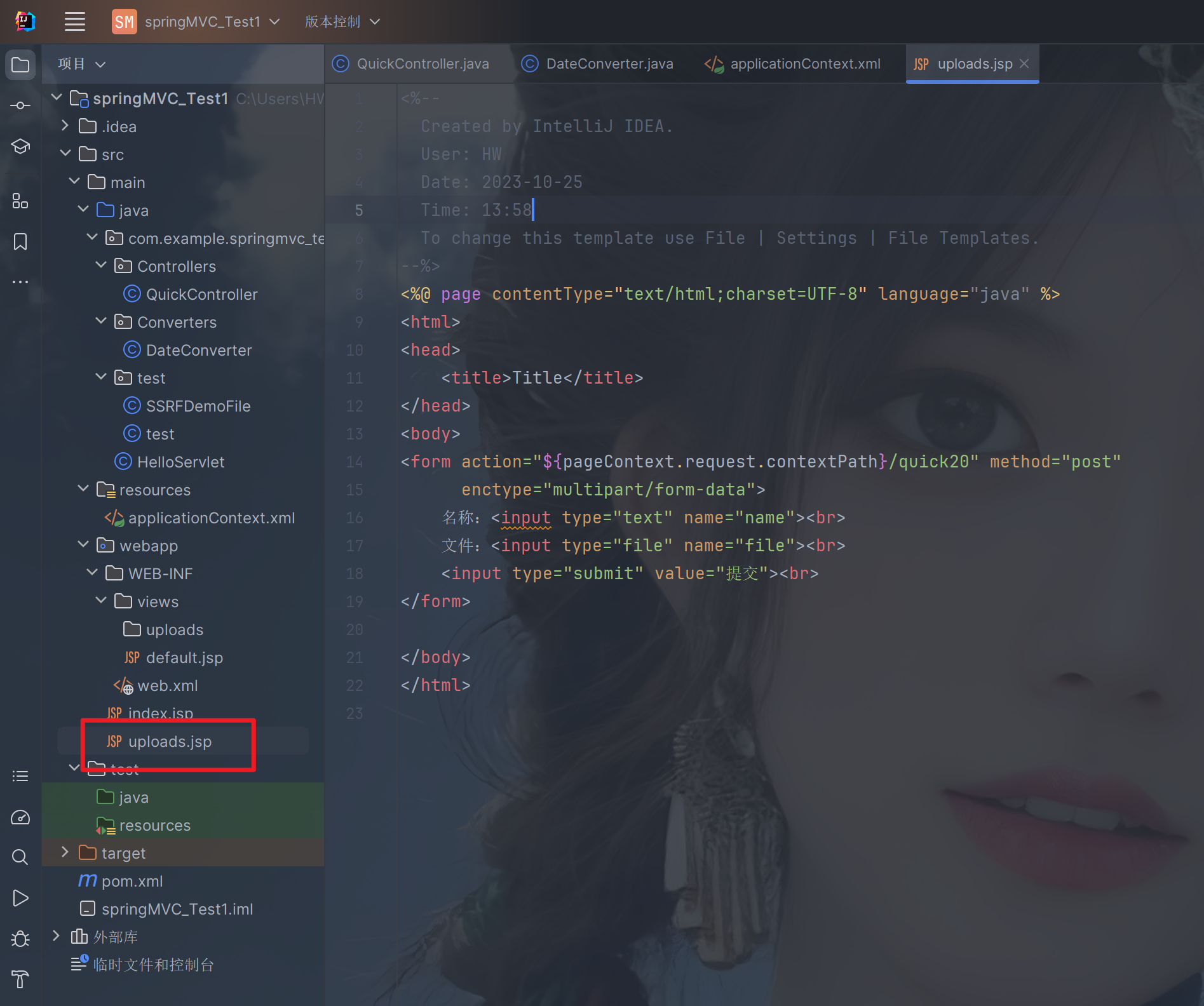1204x1006 pixels.
Task: Click line number 21 in the gutter
Action: (x=355, y=657)
